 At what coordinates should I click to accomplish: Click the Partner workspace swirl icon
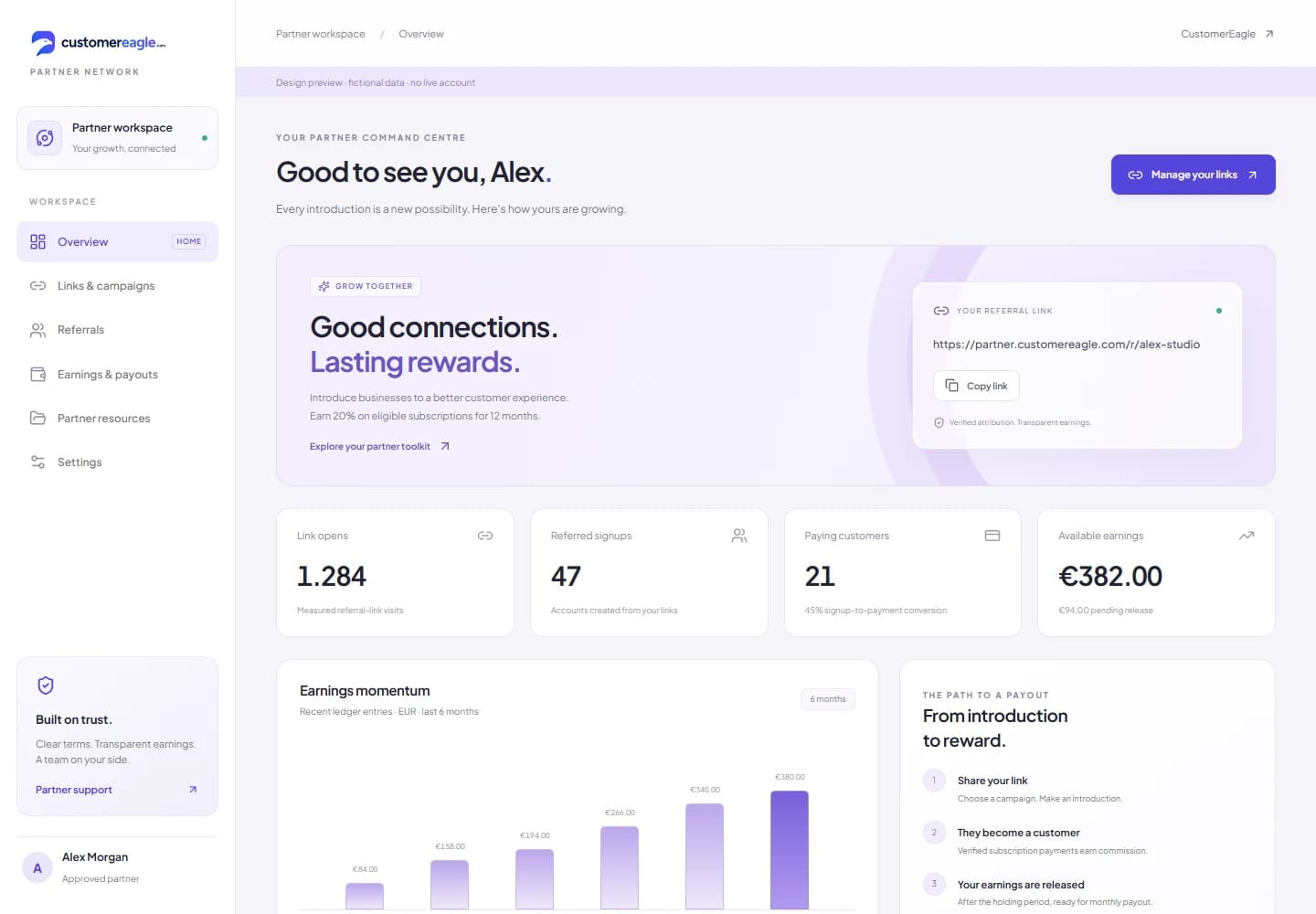(45, 138)
